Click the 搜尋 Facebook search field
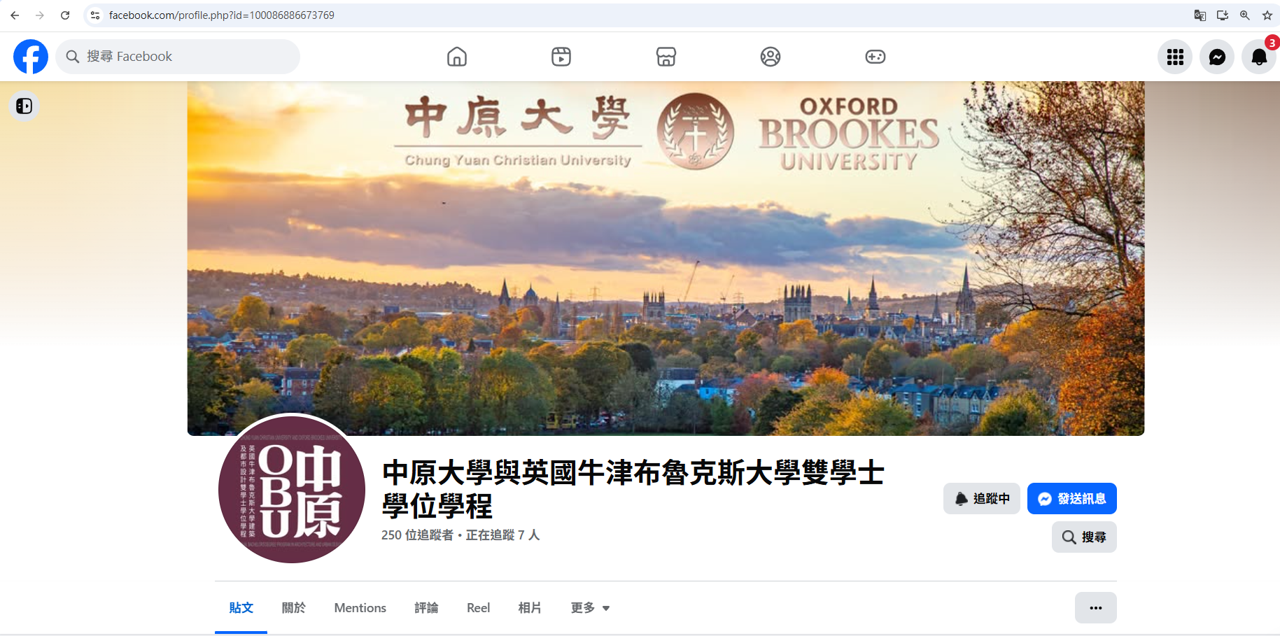This screenshot has height=636, width=1280. click(178, 57)
